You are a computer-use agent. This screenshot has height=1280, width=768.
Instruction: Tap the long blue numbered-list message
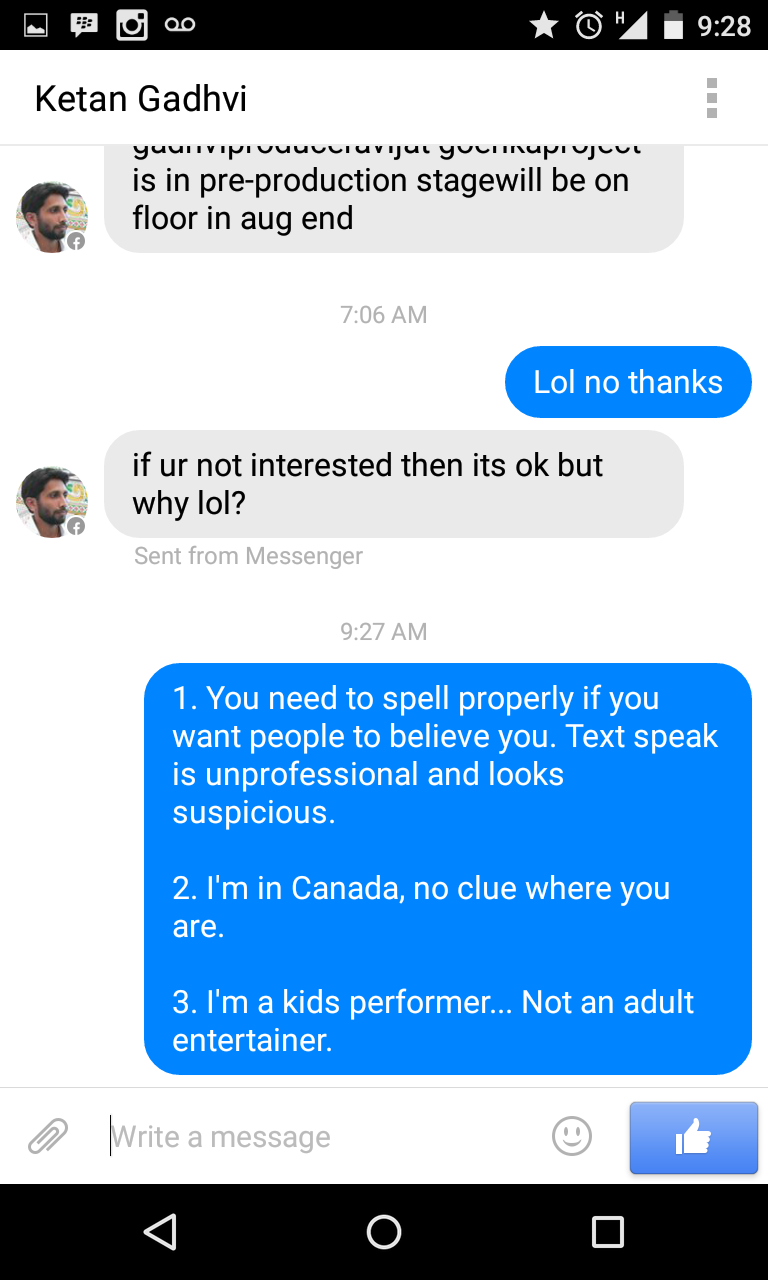point(447,868)
